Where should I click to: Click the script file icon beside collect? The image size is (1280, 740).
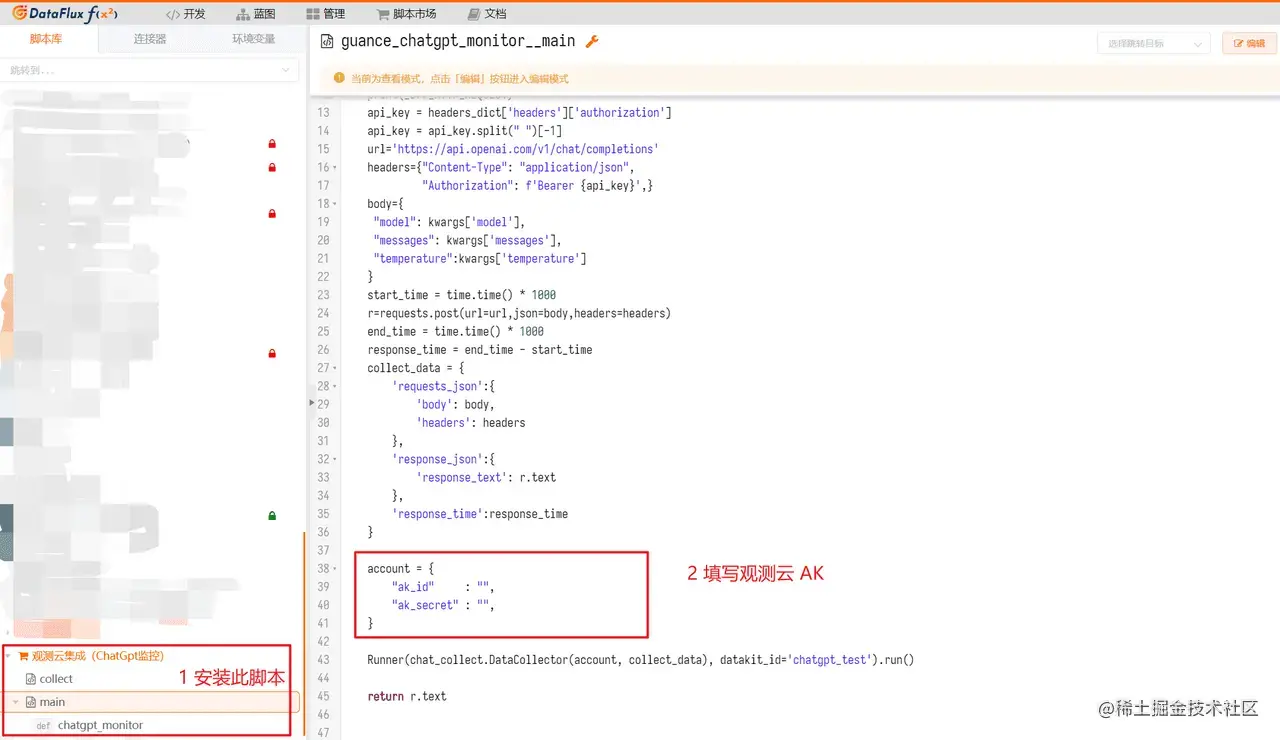(x=30, y=679)
